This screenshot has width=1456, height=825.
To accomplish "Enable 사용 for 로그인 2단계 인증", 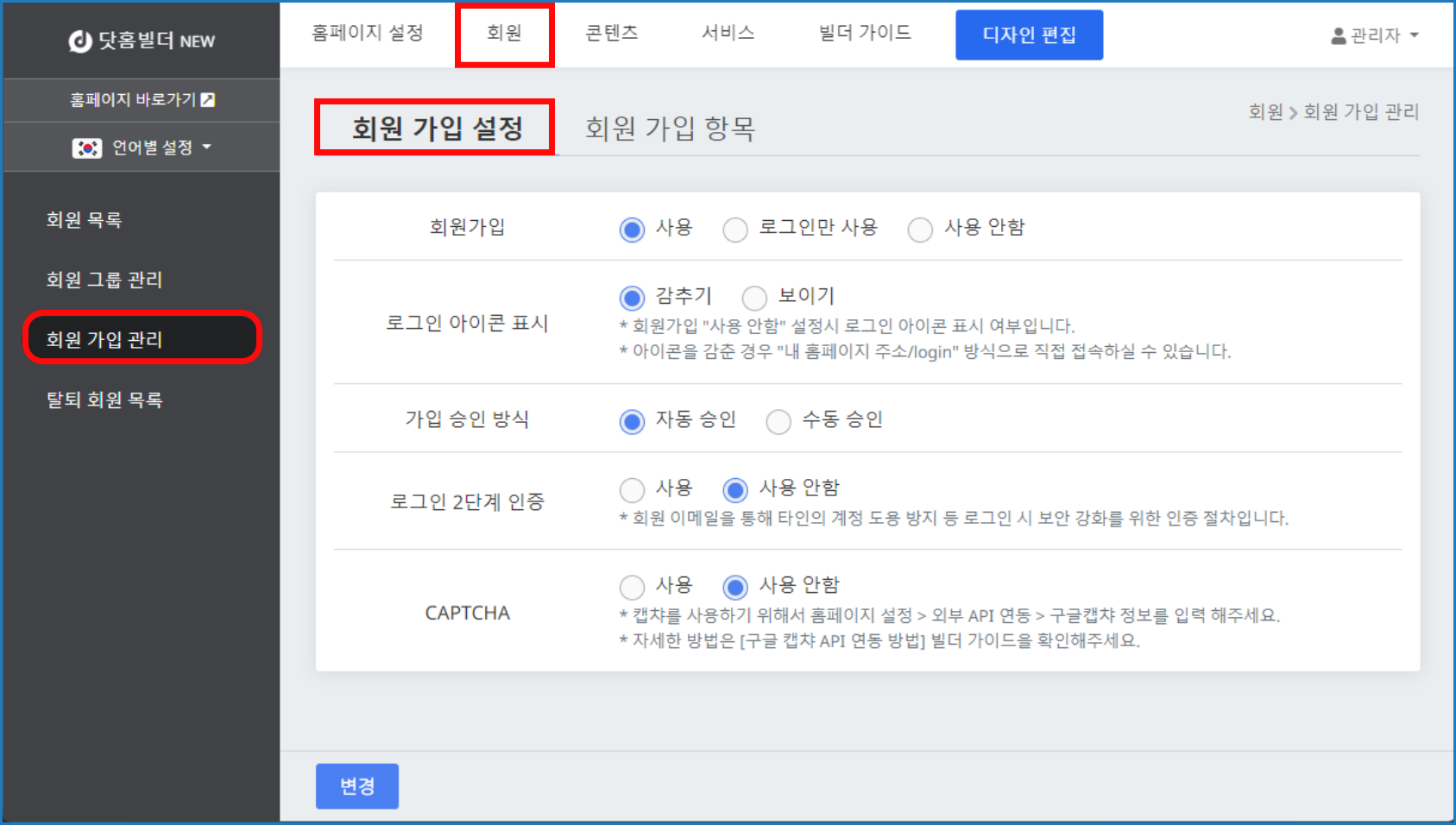I will point(632,490).
